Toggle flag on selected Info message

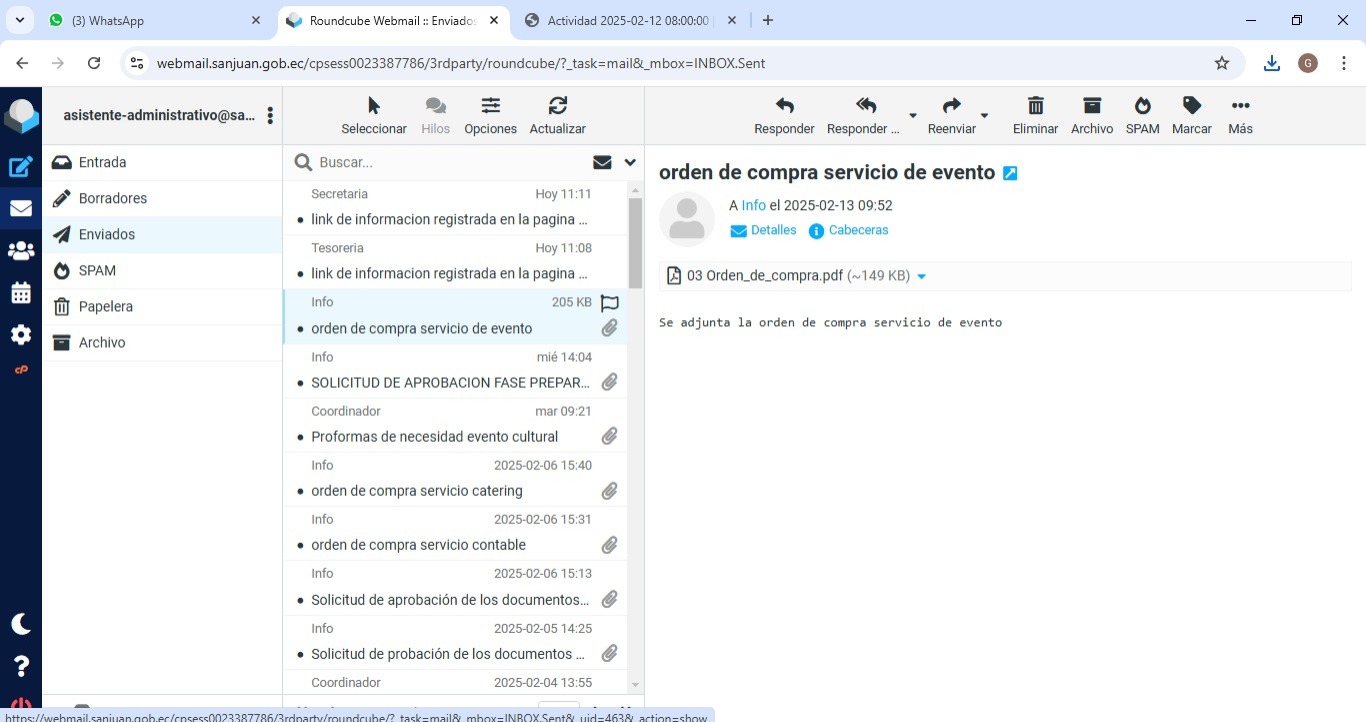pyautogui.click(x=609, y=303)
